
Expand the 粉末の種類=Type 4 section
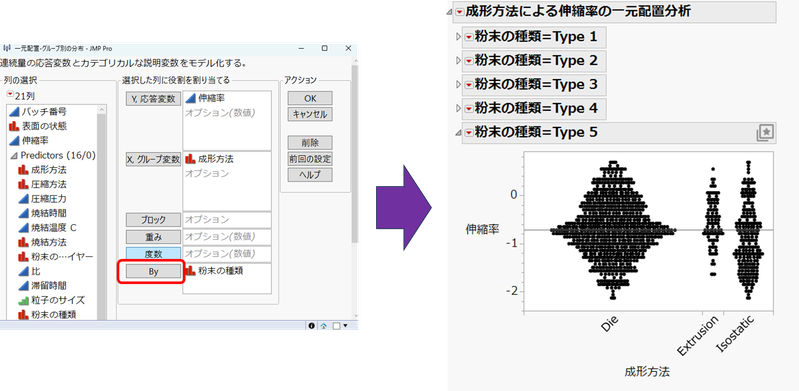(458, 108)
